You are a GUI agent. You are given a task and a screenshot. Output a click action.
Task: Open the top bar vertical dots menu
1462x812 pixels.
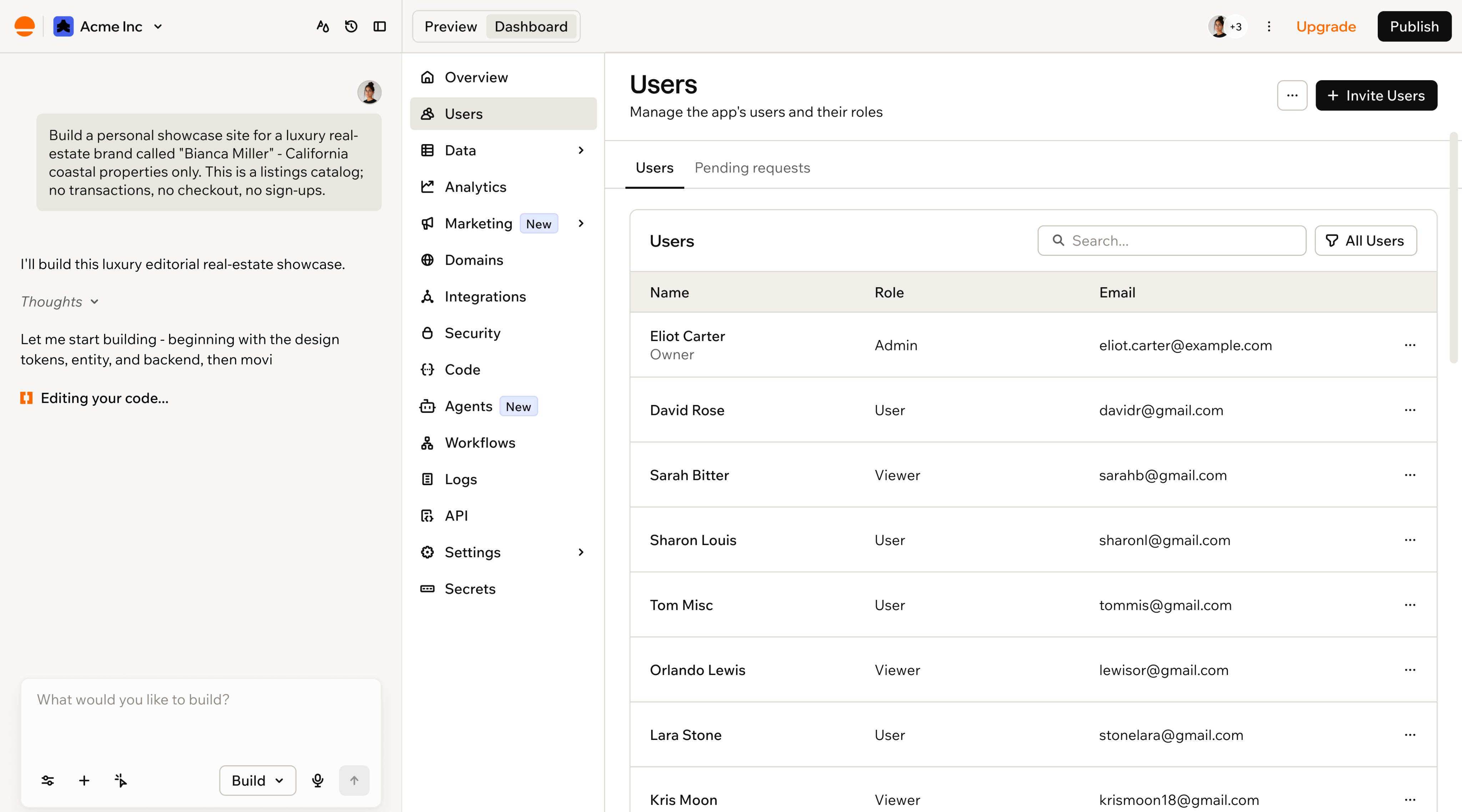click(x=1269, y=27)
